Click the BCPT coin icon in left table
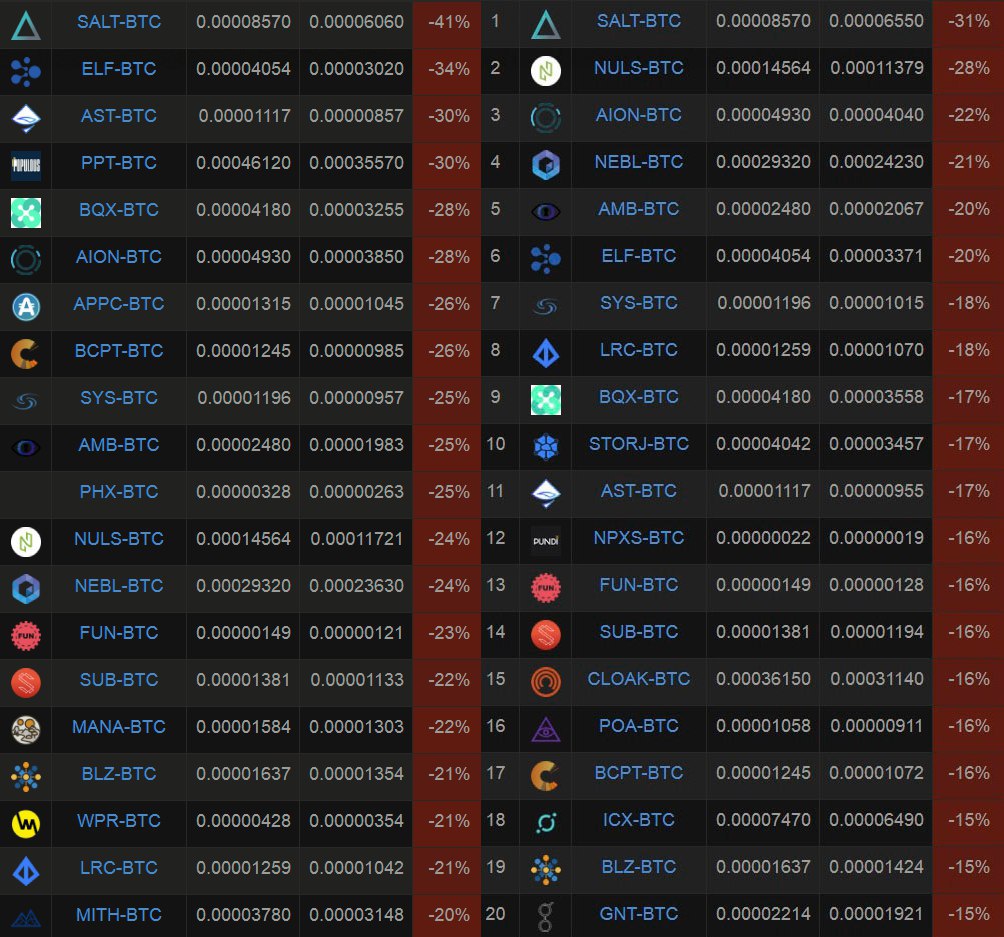The height and width of the screenshot is (937, 1004). click(x=26, y=354)
